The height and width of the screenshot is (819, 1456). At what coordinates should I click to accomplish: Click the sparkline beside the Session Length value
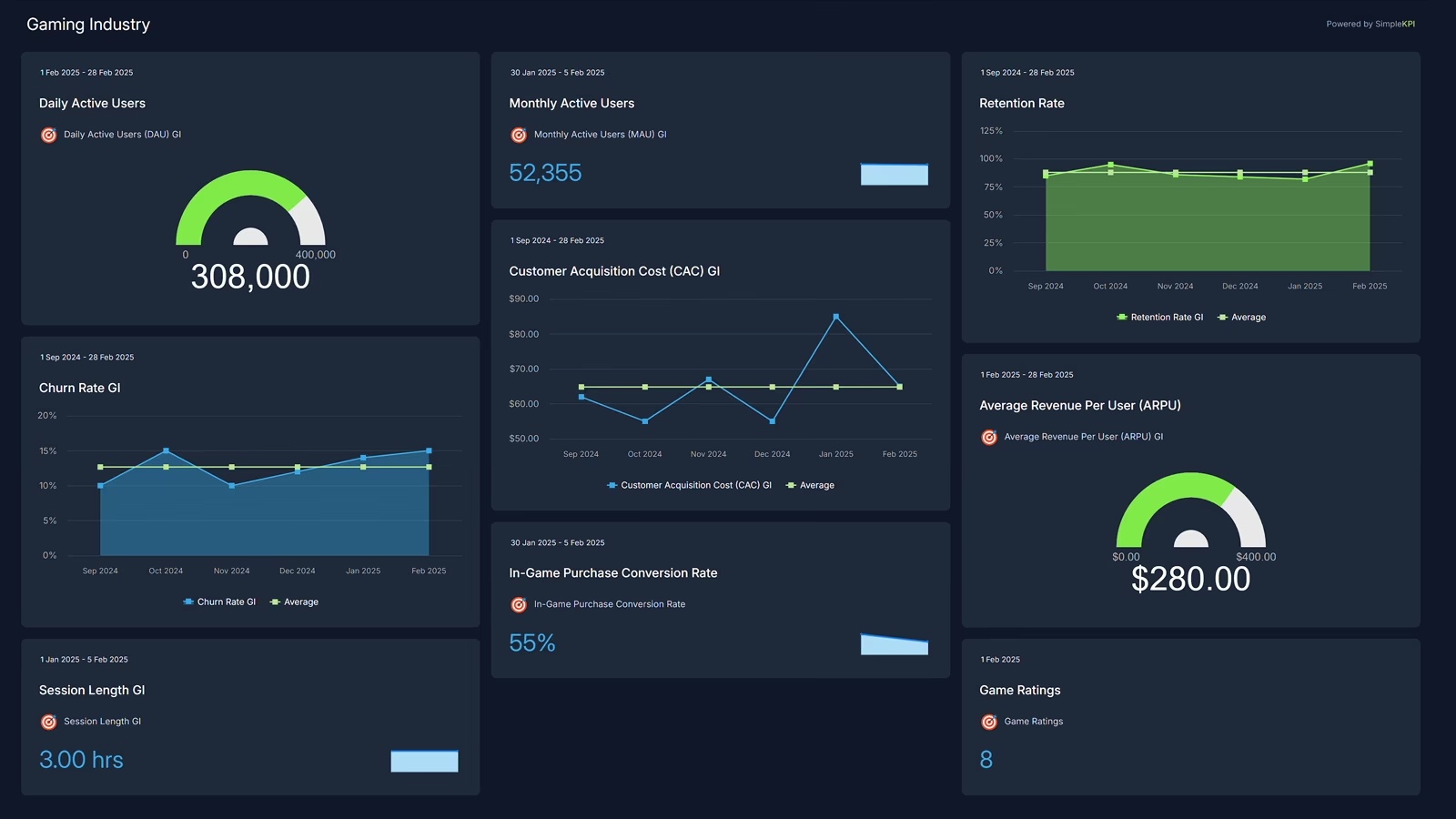click(x=424, y=760)
